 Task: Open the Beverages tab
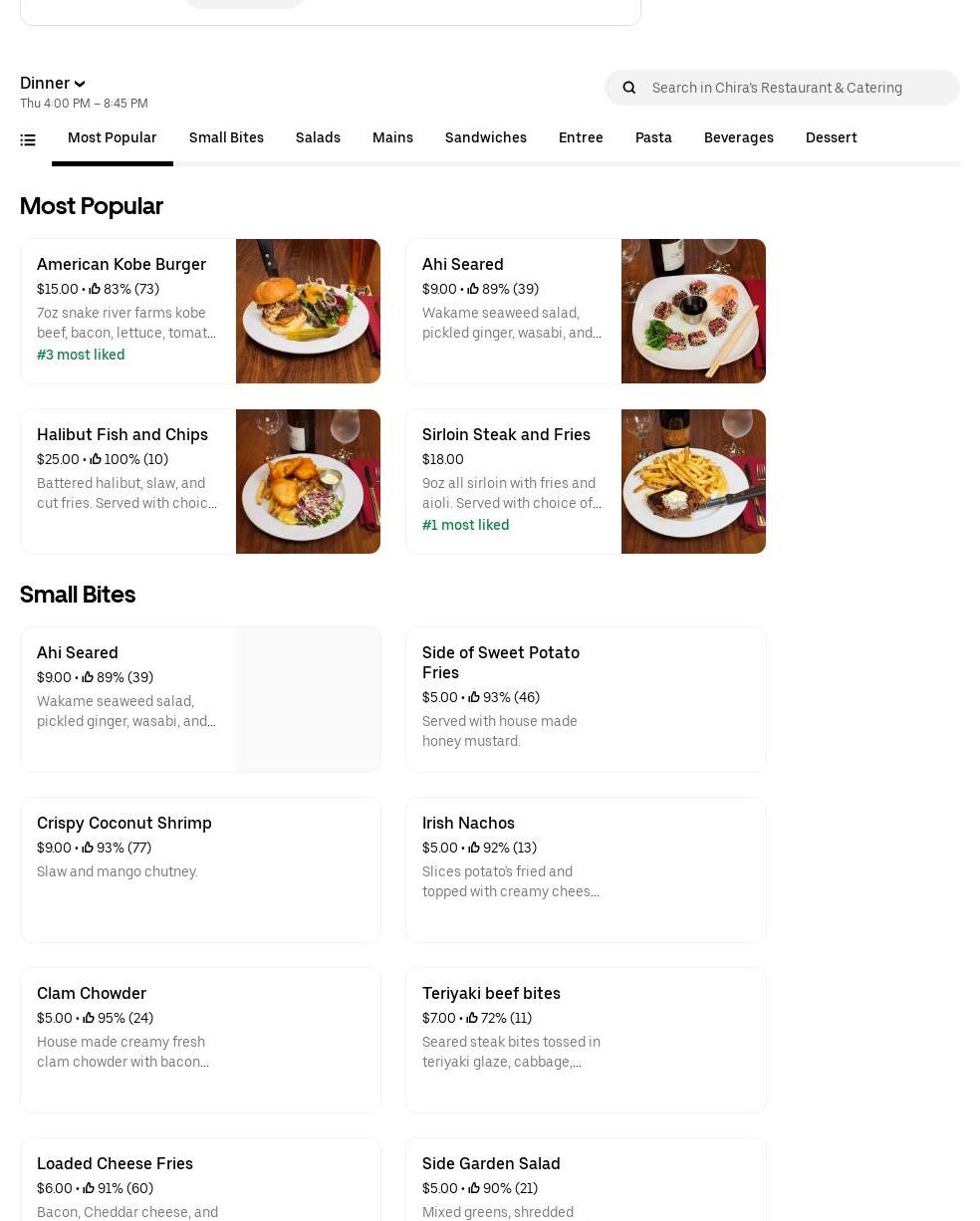click(738, 138)
